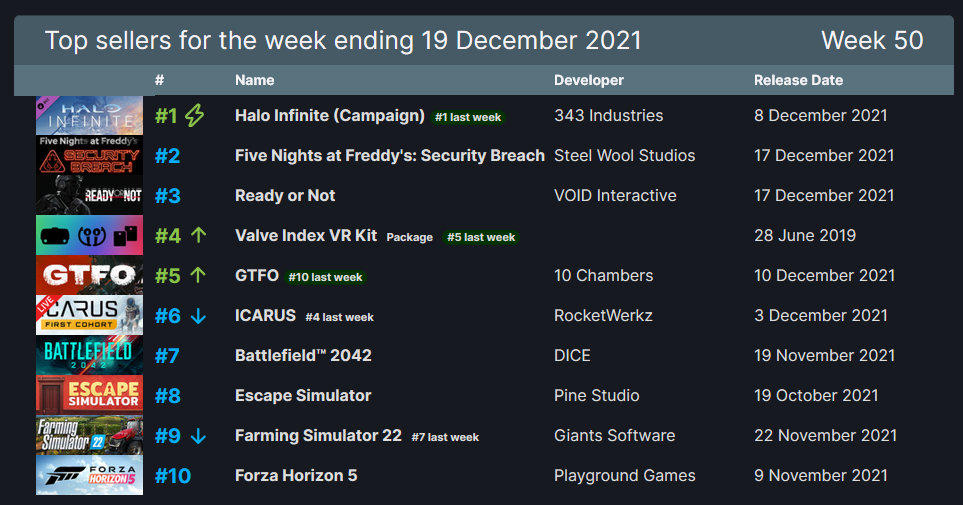
Task: Open Escape Simulator game title link
Action: pos(303,395)
